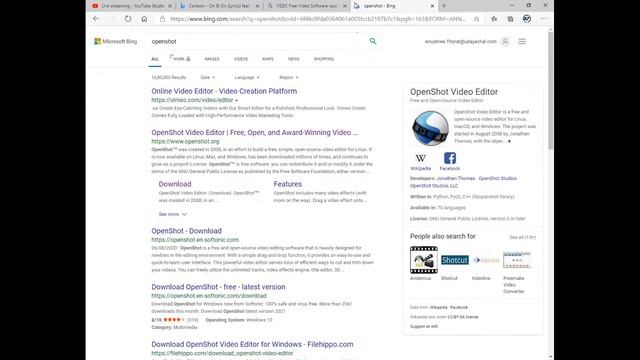
Task: Open the Date filter dropdown
Action: pyautogui.click(x=208, y=78)
